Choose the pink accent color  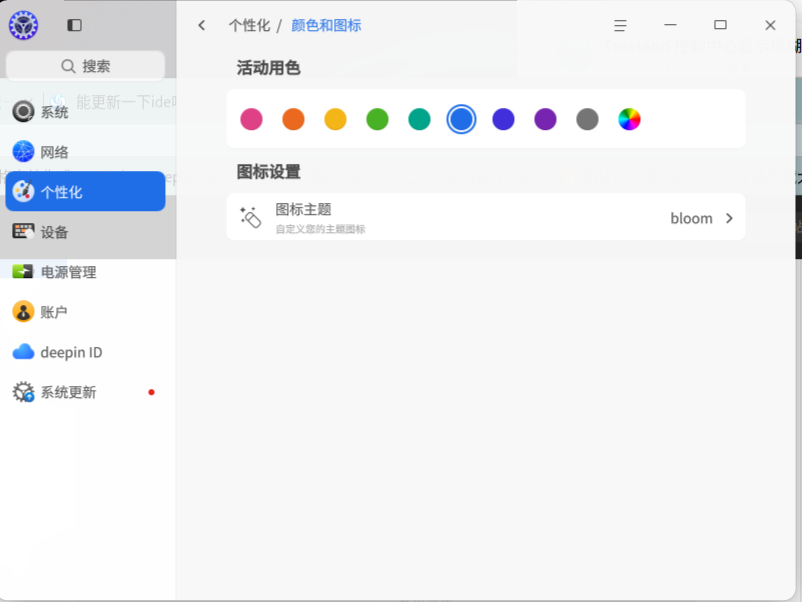251,119
